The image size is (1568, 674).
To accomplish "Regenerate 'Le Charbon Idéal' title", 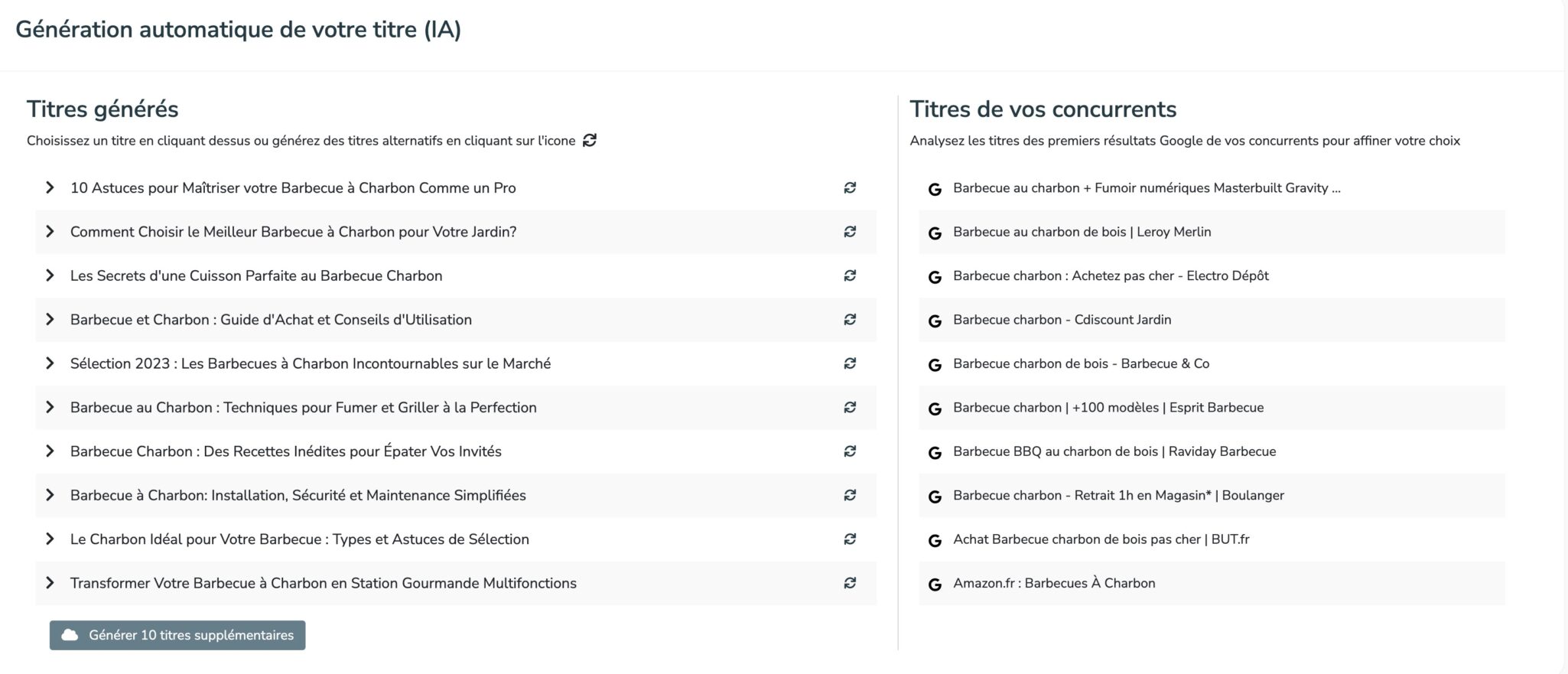I will [x=849, y=539].
